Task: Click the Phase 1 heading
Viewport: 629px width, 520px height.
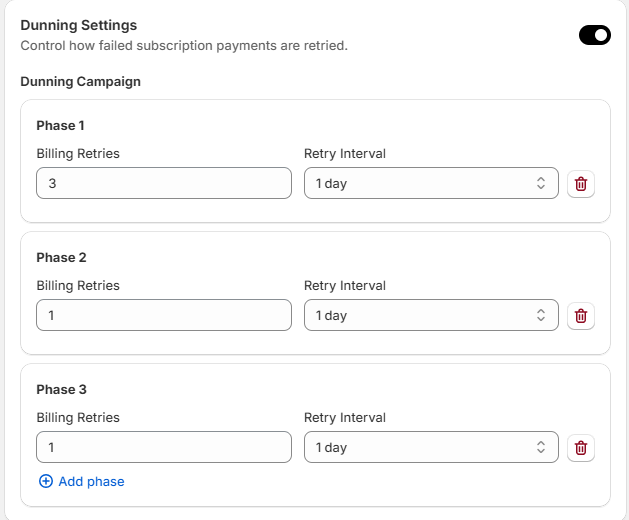Action: pyautogui.click(x=61, y=125)
